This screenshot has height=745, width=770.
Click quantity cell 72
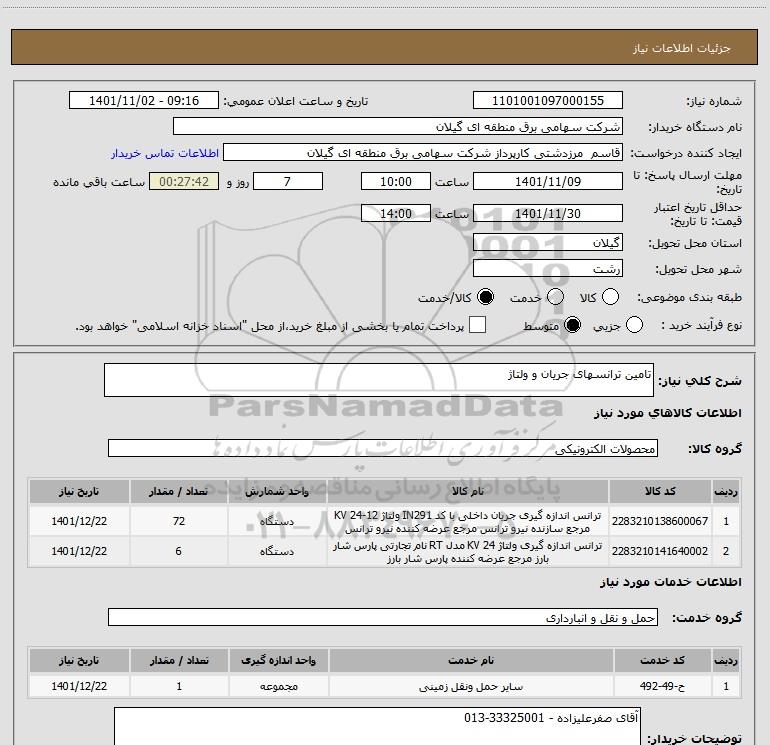(x=179, y=522)
